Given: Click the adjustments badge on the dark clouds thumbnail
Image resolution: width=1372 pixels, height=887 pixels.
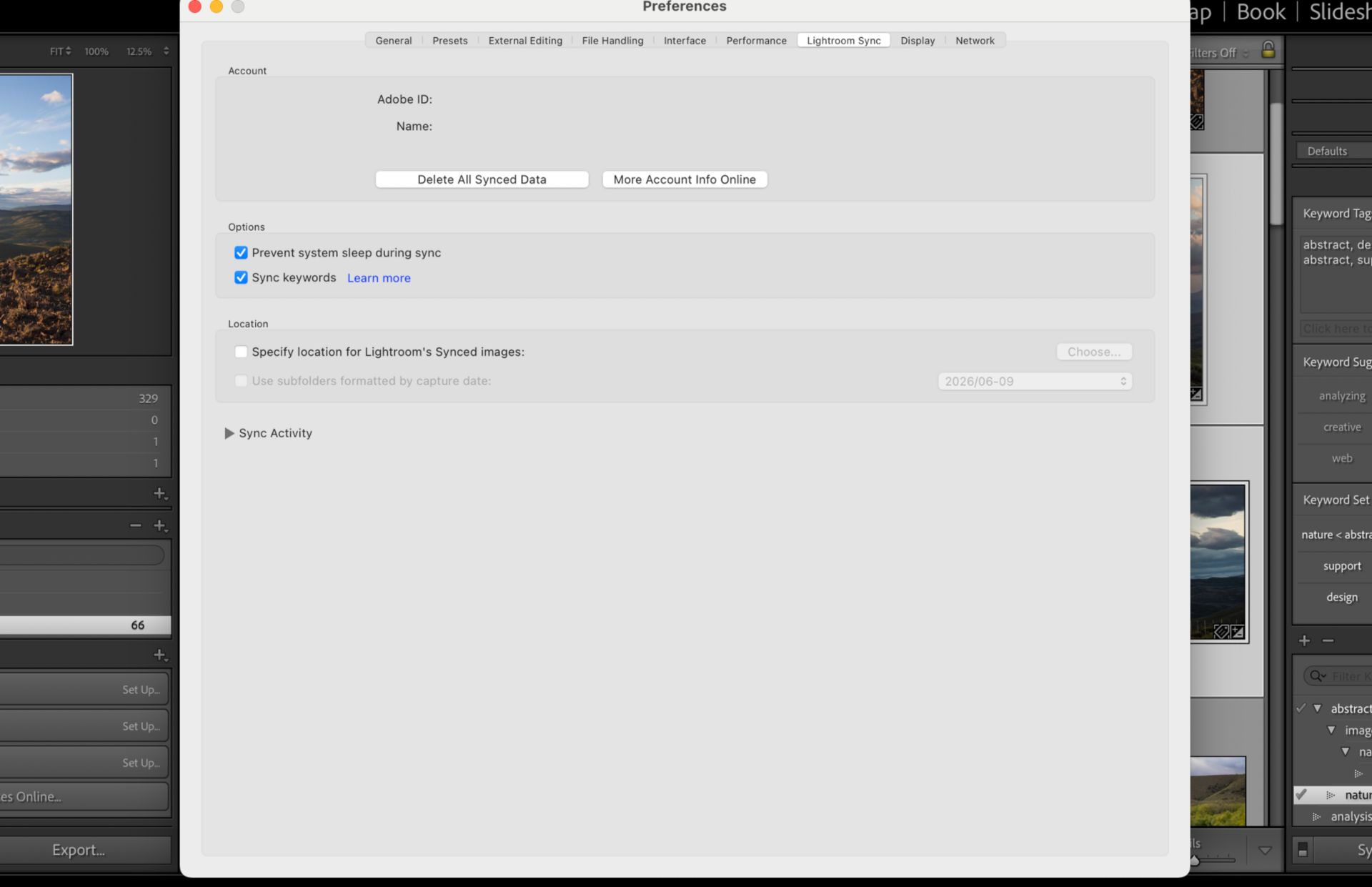Looking at the screenshot, I should click(x=1237, y=632).
